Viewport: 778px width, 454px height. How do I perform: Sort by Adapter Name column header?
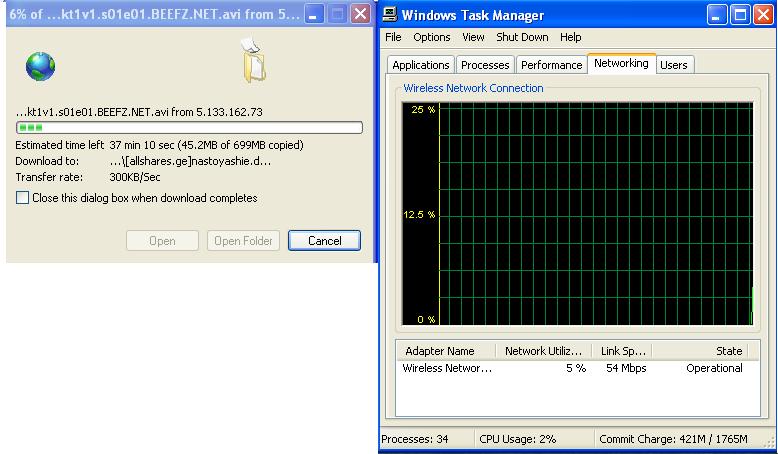pyautogui.click(x=446, y=351)
